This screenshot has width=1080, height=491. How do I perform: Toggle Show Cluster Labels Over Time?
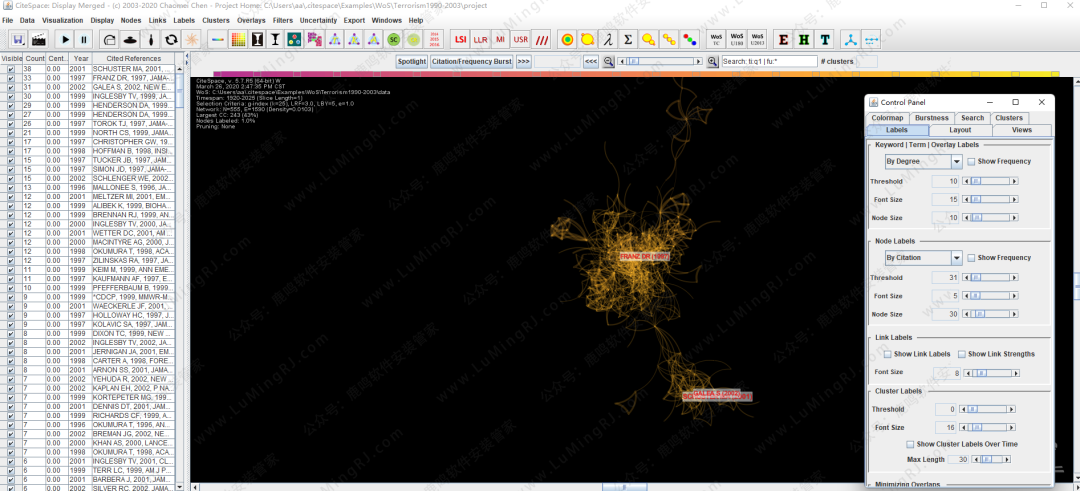(x=910, y=444)
